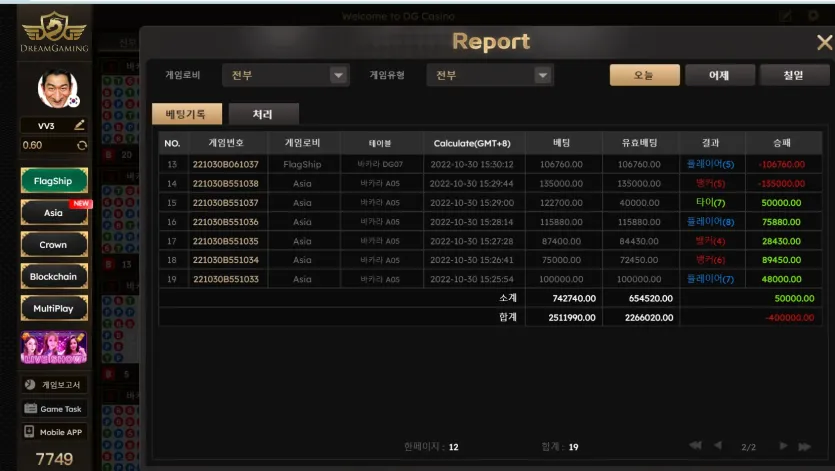835x471 pixels.
Task: Click the total bet 2511990.00
Action: pyautogui.click(x=572, y=318)
